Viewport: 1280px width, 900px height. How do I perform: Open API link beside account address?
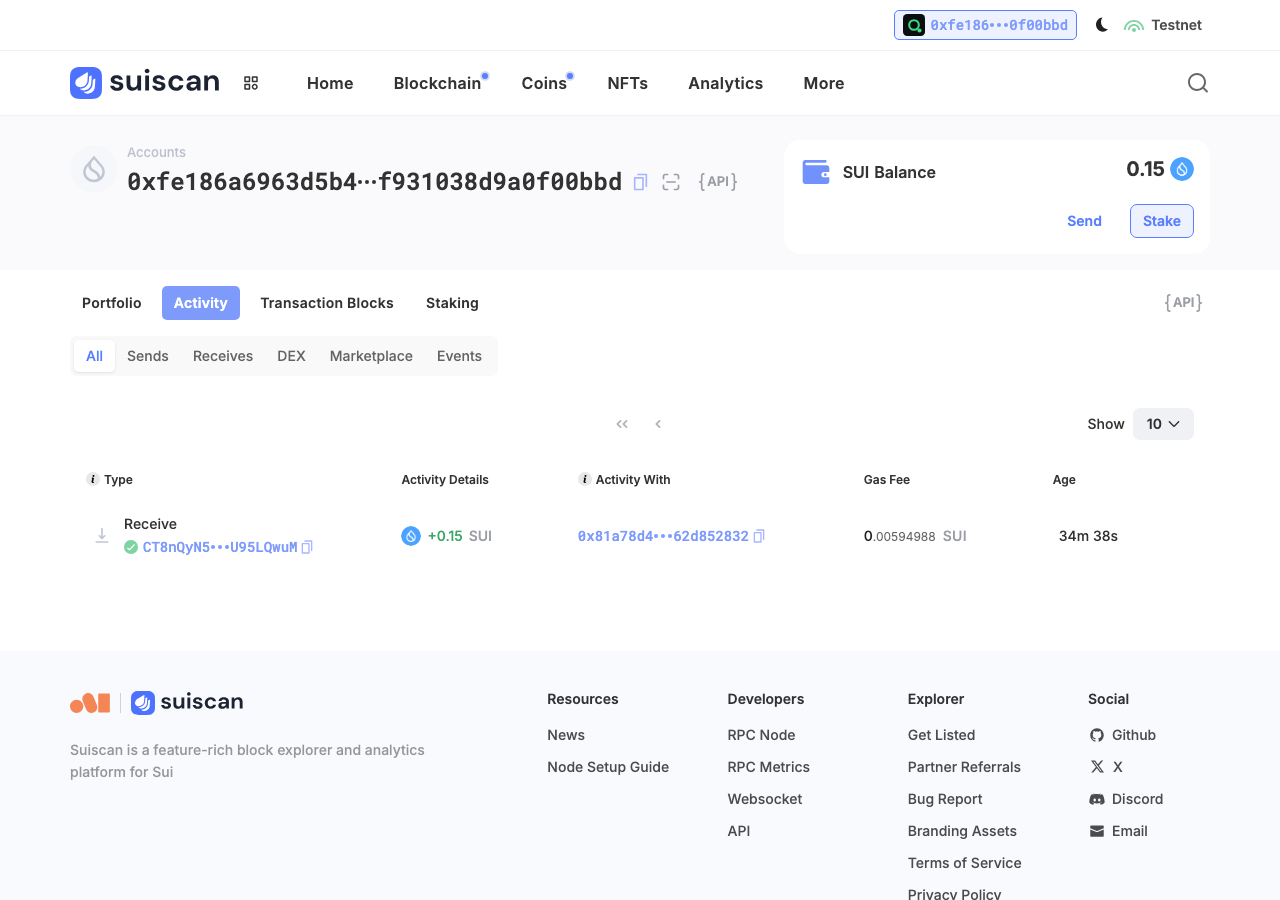pos(718,181)
